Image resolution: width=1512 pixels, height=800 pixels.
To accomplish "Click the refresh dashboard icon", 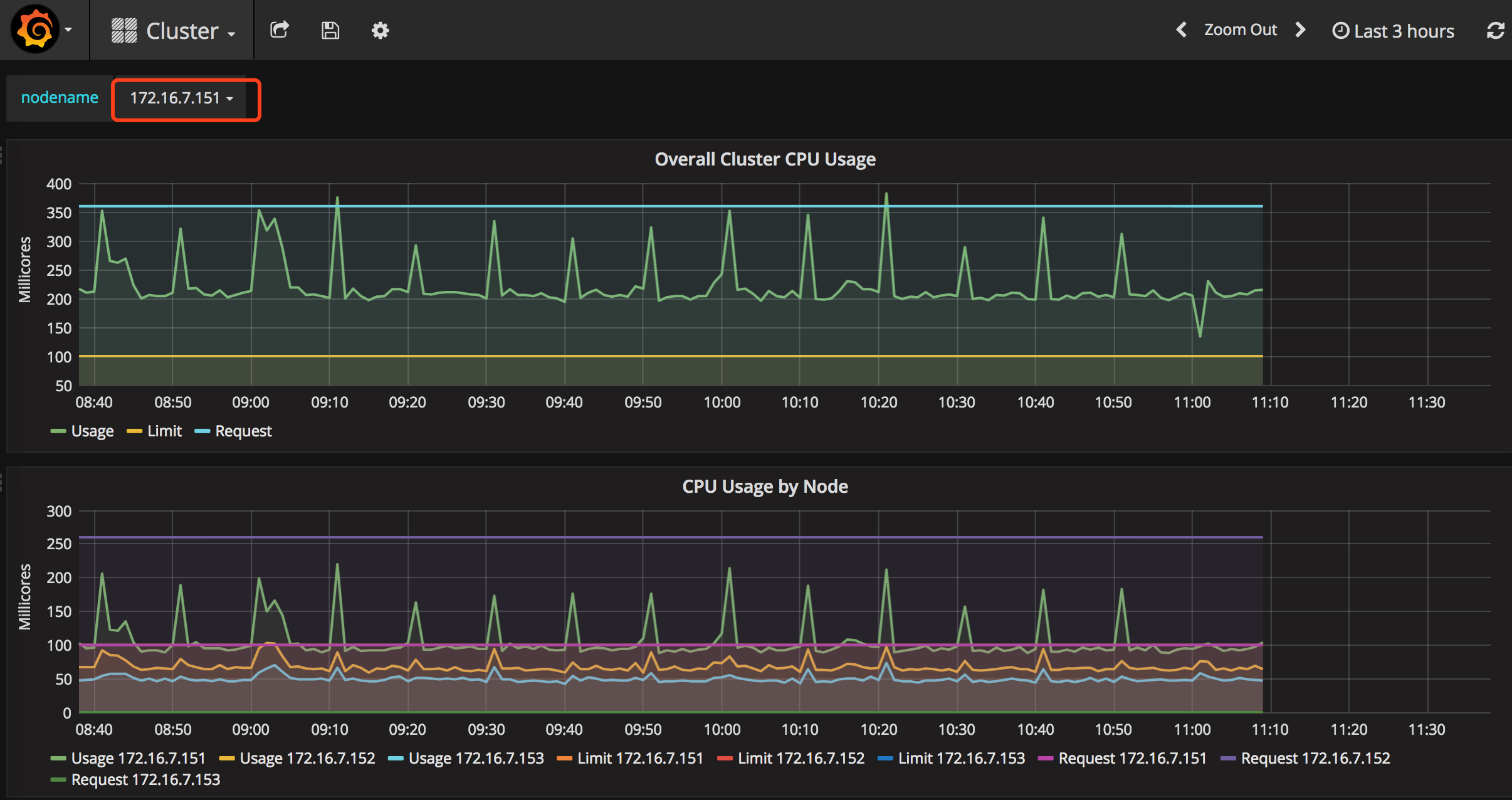I will (x=1495, y=30).
